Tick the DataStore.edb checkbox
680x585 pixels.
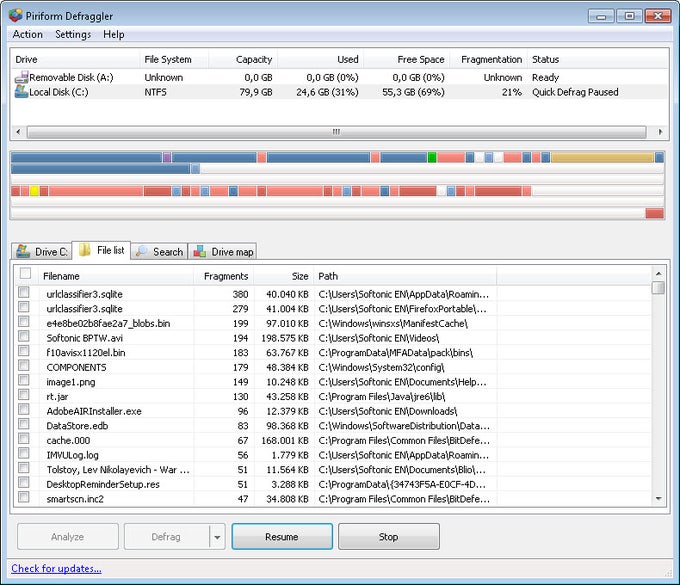click(x=24, y=424)
